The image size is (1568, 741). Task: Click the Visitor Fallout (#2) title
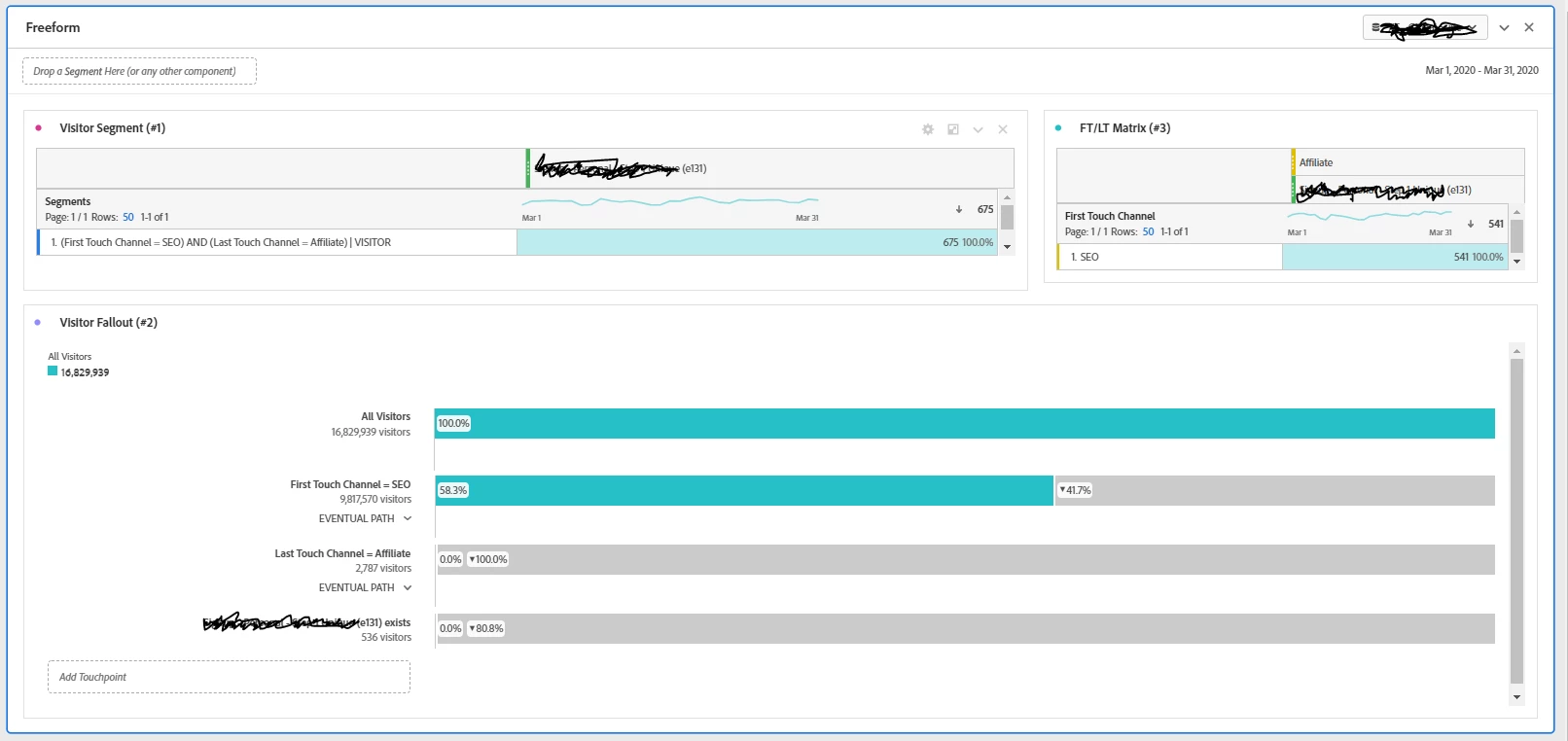tap(108, 323)
